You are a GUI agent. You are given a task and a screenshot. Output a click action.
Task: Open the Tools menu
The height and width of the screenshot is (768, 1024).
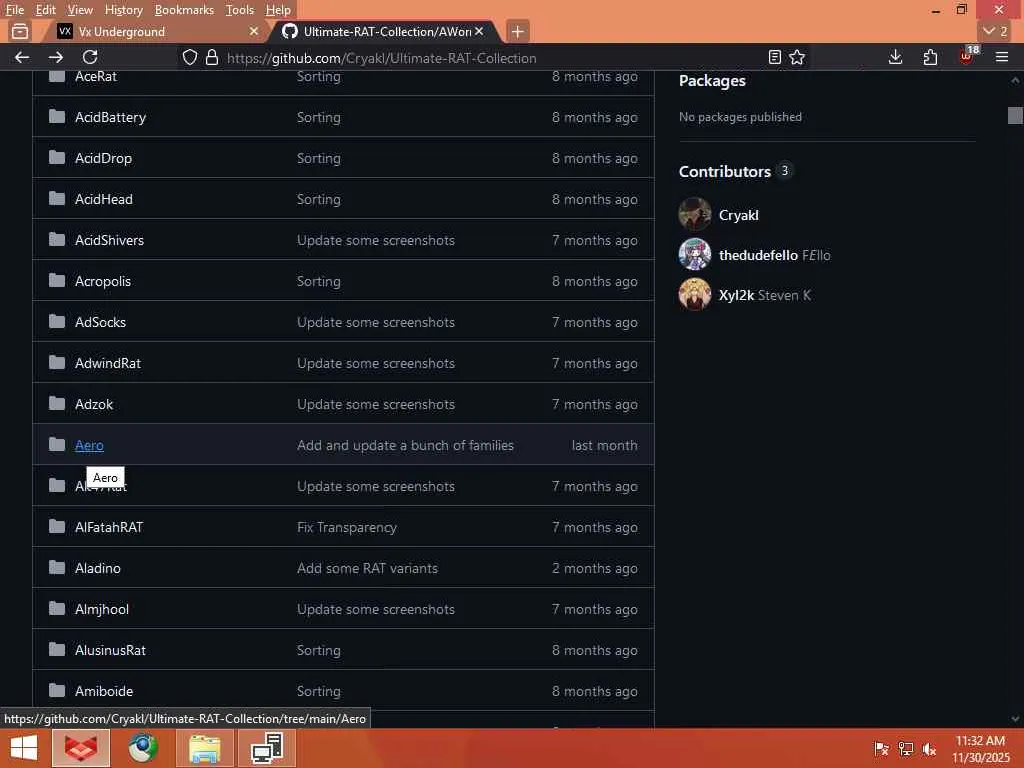[240, 10]
